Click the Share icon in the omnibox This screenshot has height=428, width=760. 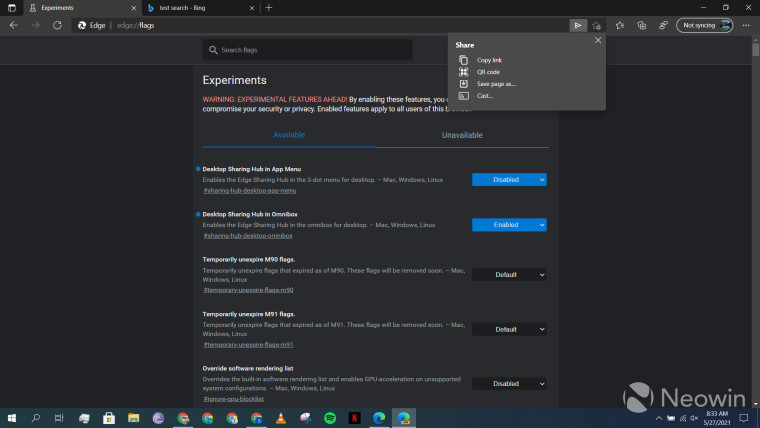click(x=578, y=25)
